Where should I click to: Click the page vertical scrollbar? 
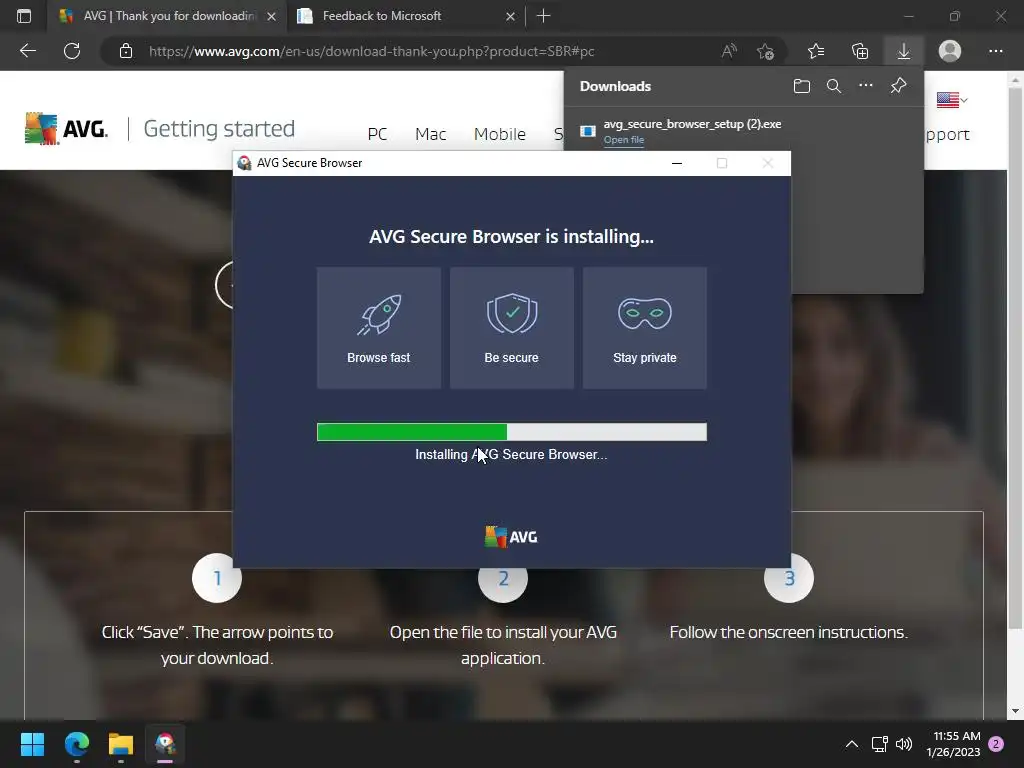click(x=1016, y=359)
